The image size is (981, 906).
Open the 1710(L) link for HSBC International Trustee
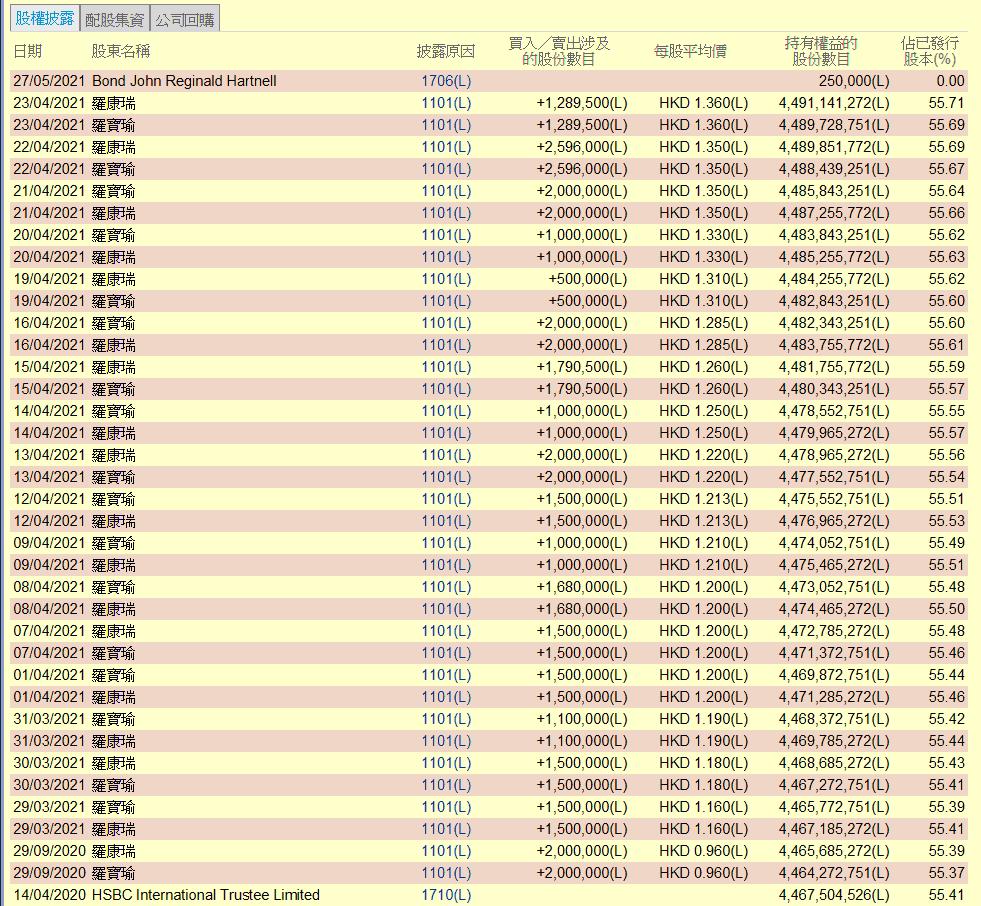point(445,895)
